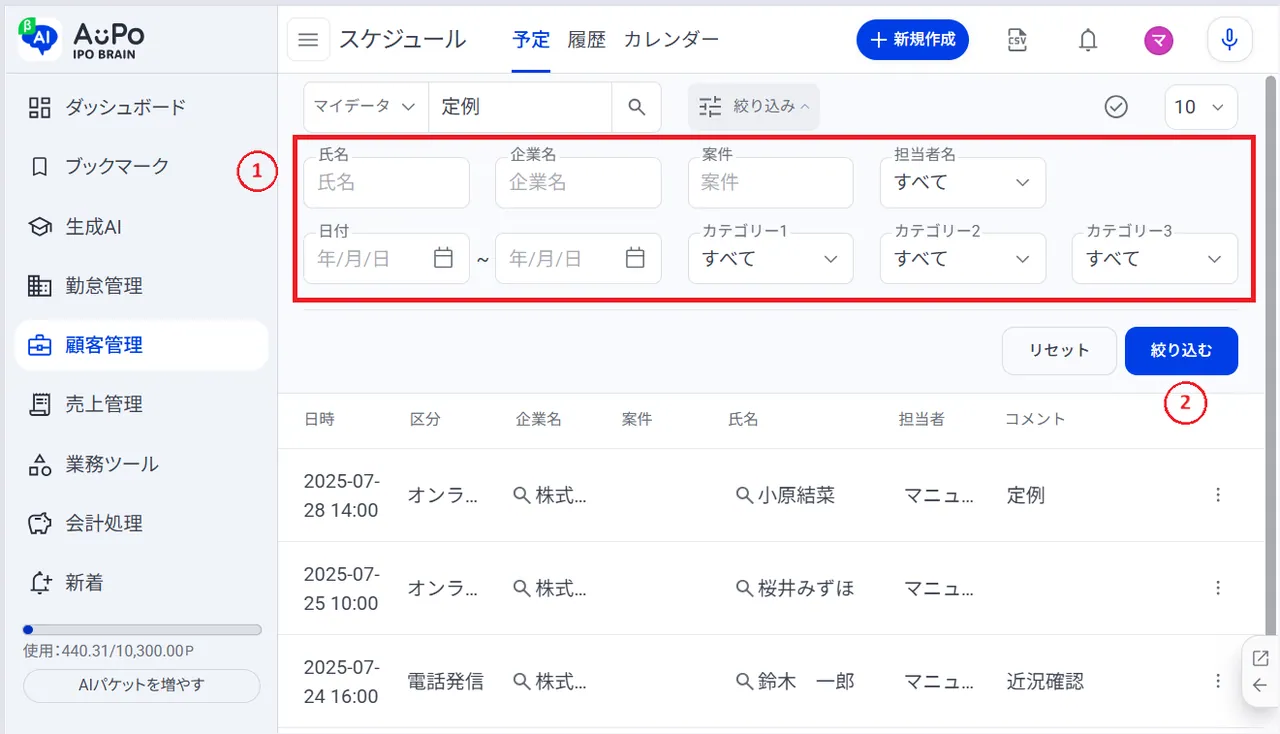This screenshot has height=734, width=1280.
Task: Change the page size dropdown showing 10
Action: click(1201, 107)
